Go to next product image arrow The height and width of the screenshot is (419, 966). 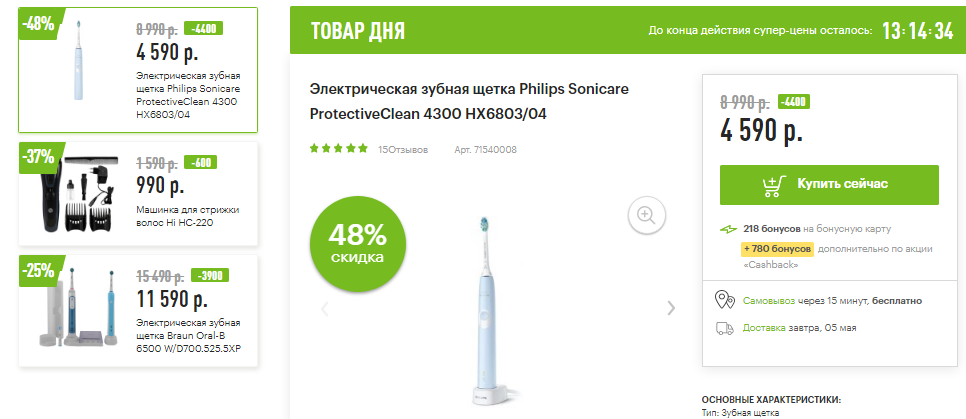[672, 308]
